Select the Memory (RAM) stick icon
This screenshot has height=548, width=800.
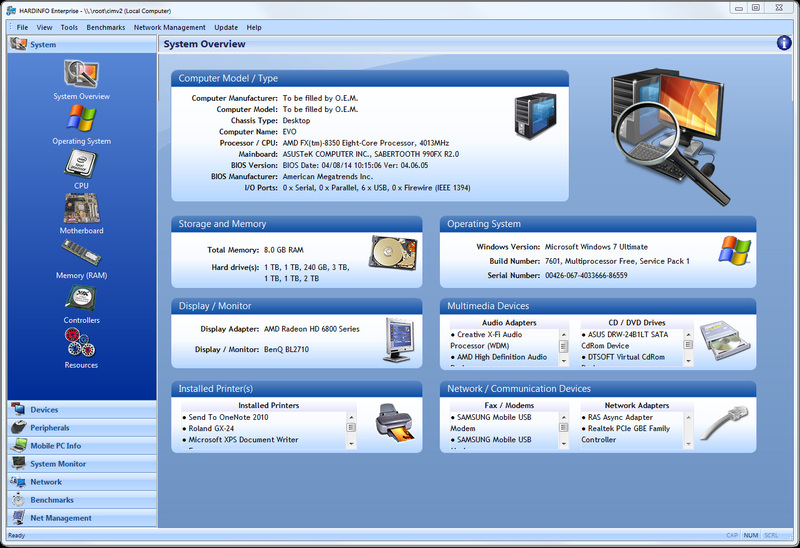tap(81, 253)
